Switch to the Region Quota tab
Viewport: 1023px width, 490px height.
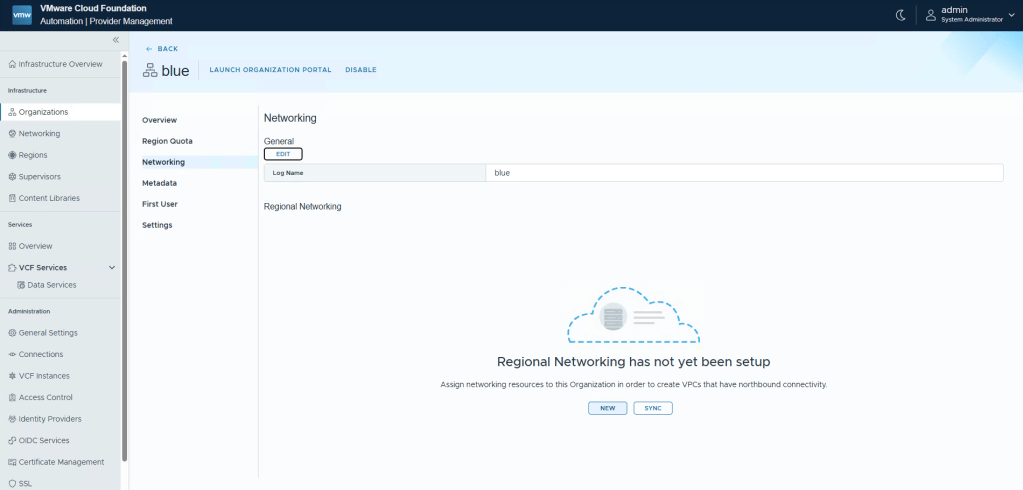[x=167, y=141]
